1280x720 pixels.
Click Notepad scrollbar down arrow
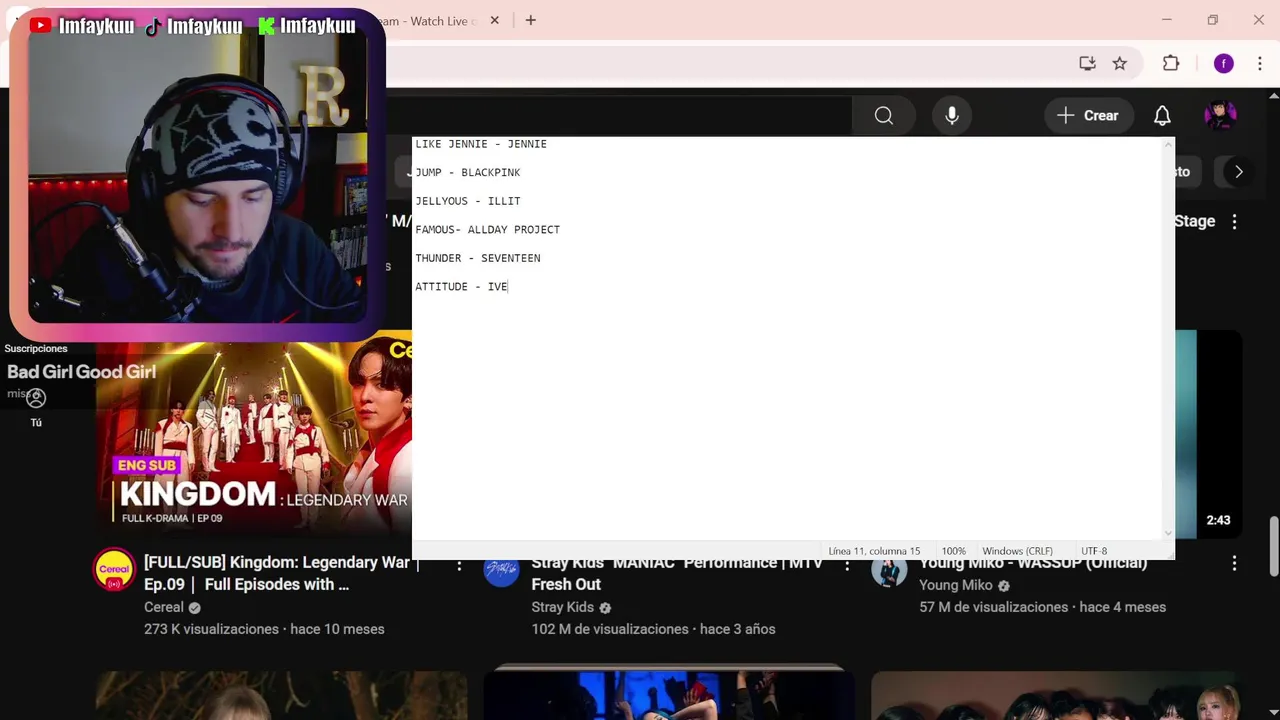coord(1168,534)
